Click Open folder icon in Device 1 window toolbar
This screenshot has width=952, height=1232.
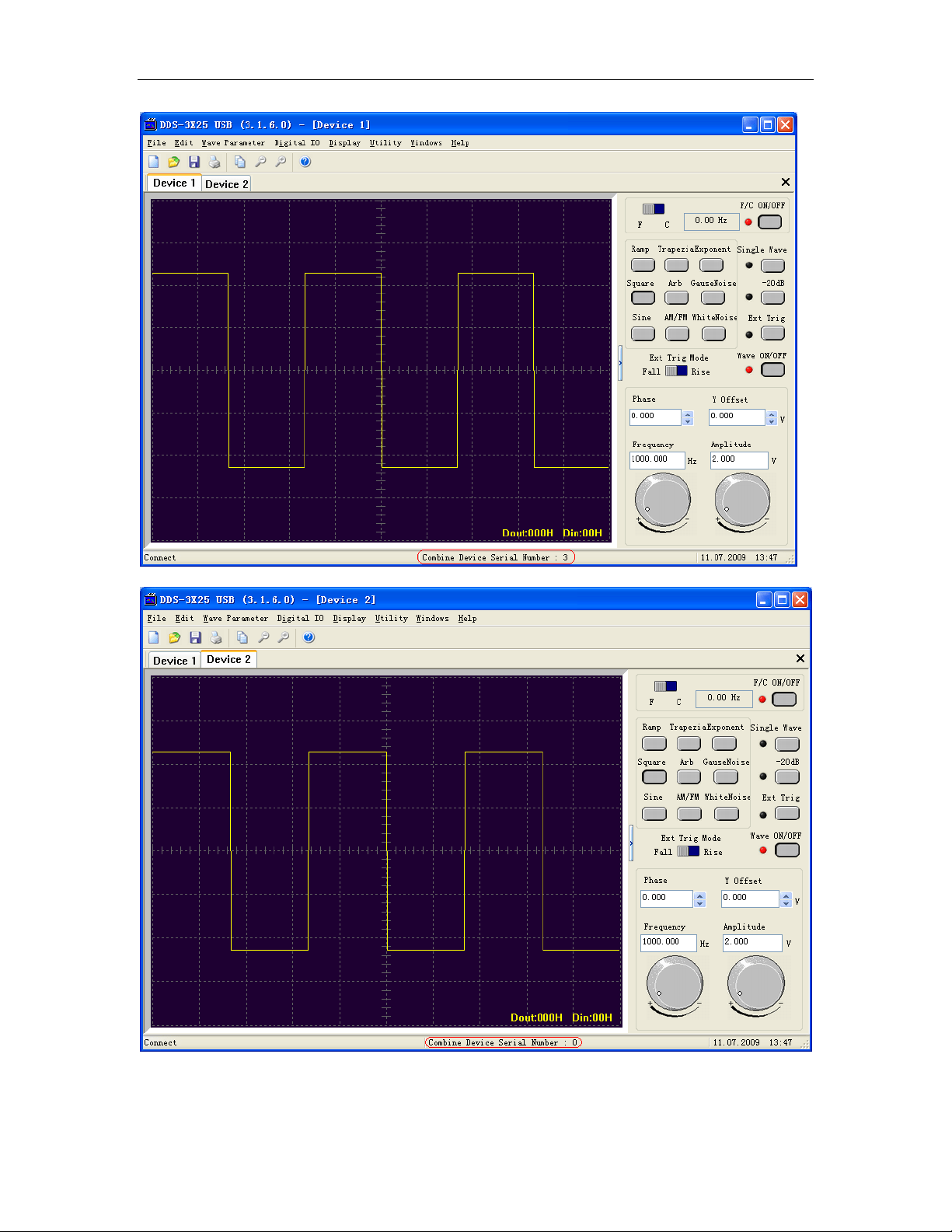tap(174, 162)
